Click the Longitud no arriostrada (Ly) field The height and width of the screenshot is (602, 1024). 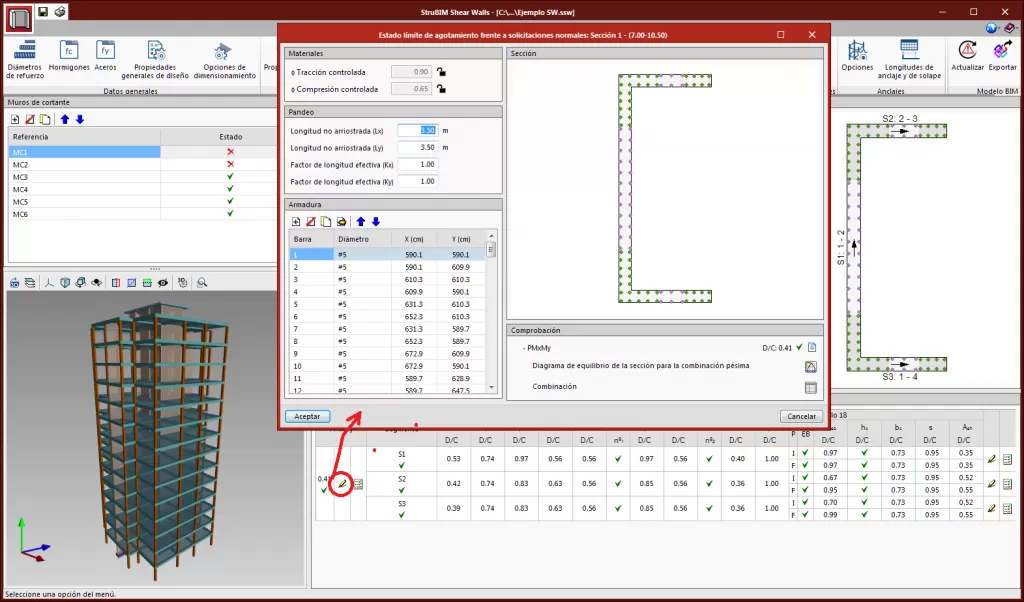tap(416, 147)
